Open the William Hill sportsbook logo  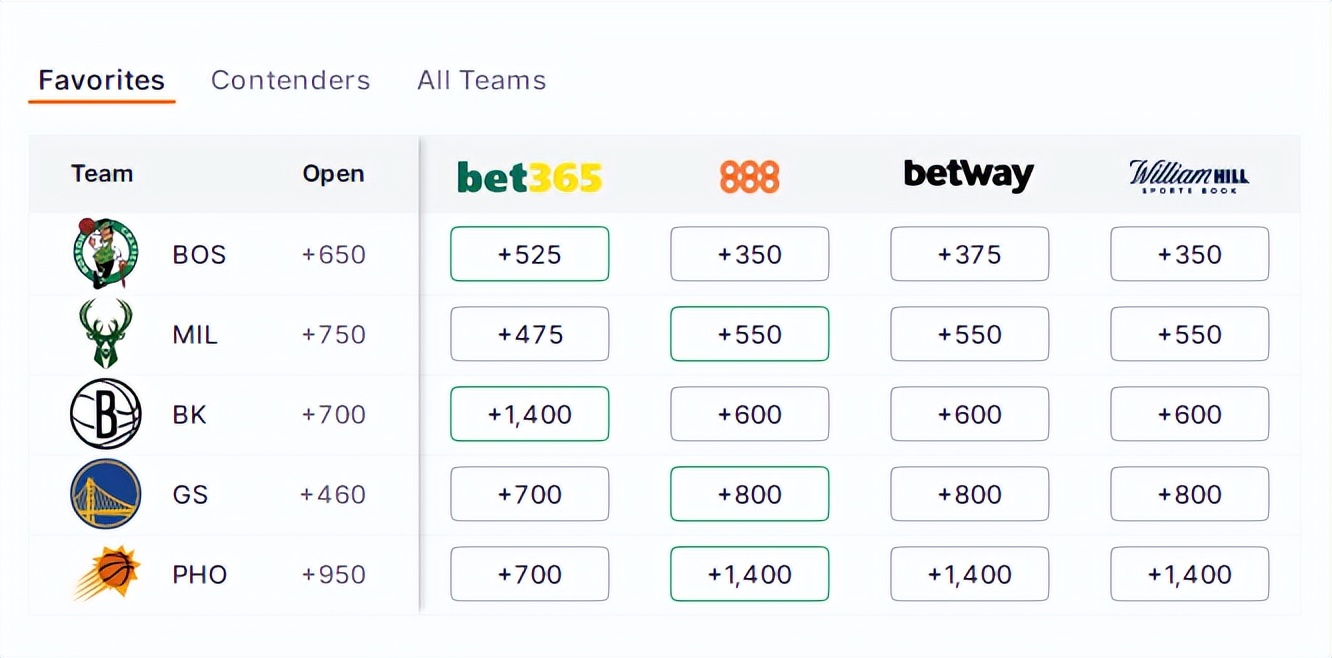click(1189, 177)
